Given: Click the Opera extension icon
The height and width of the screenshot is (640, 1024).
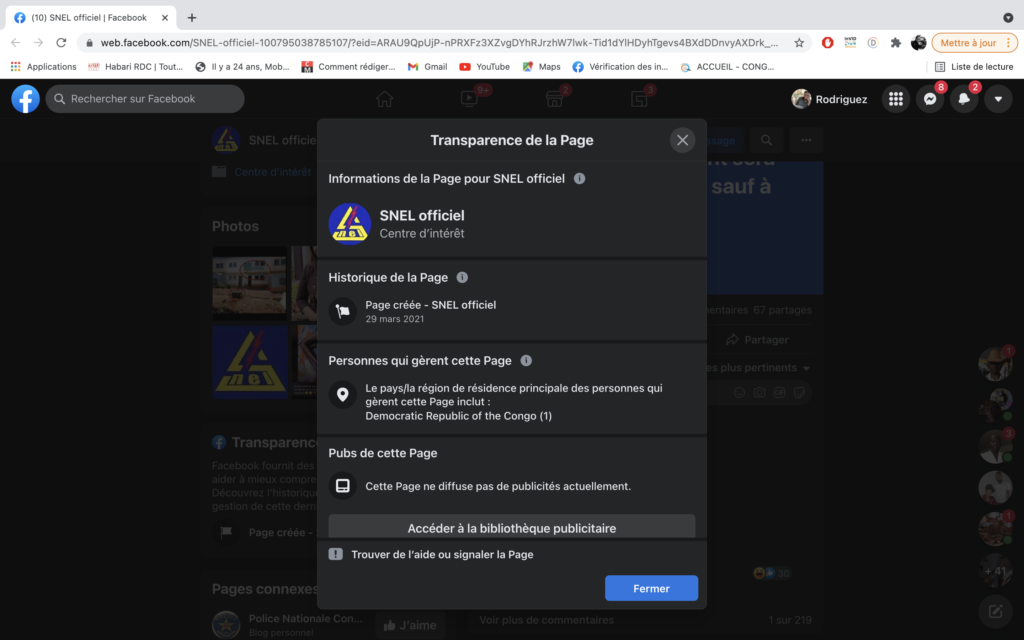Looking at the screenshot, I should (x=827, y=42).
